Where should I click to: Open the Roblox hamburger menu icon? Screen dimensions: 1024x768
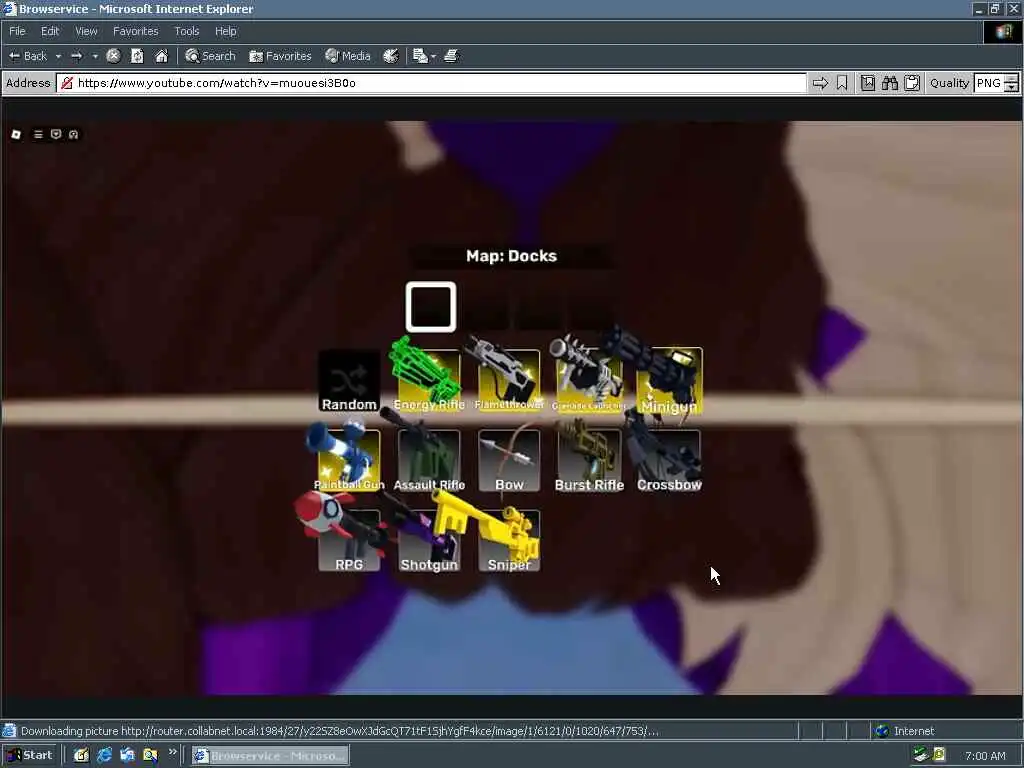pos(38,135)
